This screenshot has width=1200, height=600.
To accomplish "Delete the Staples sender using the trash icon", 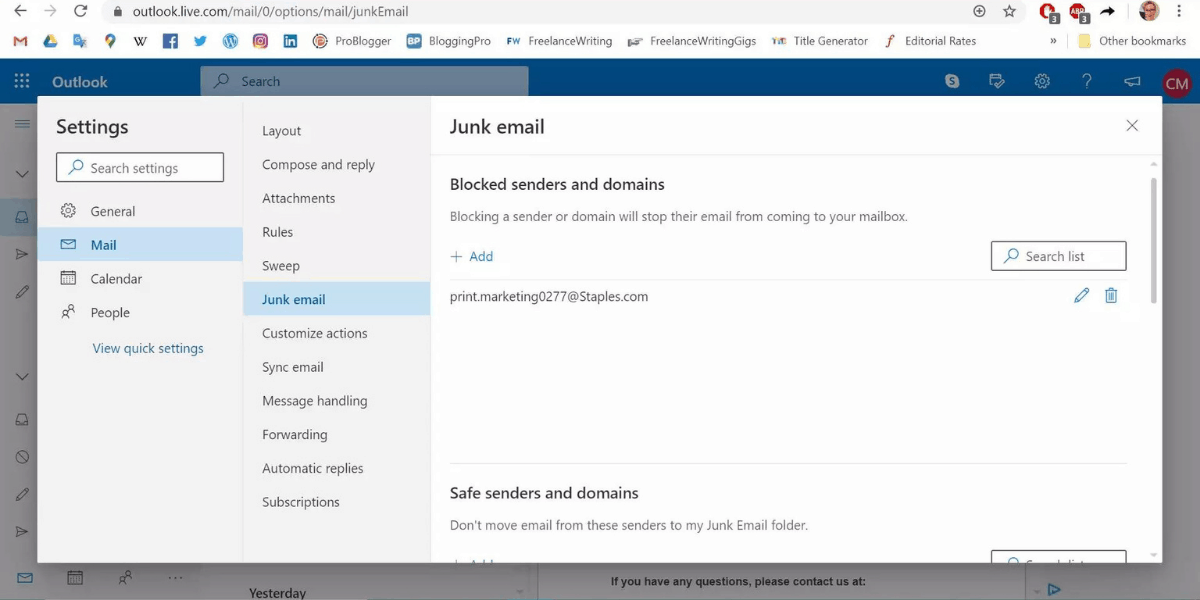I will pos(1111,295).
